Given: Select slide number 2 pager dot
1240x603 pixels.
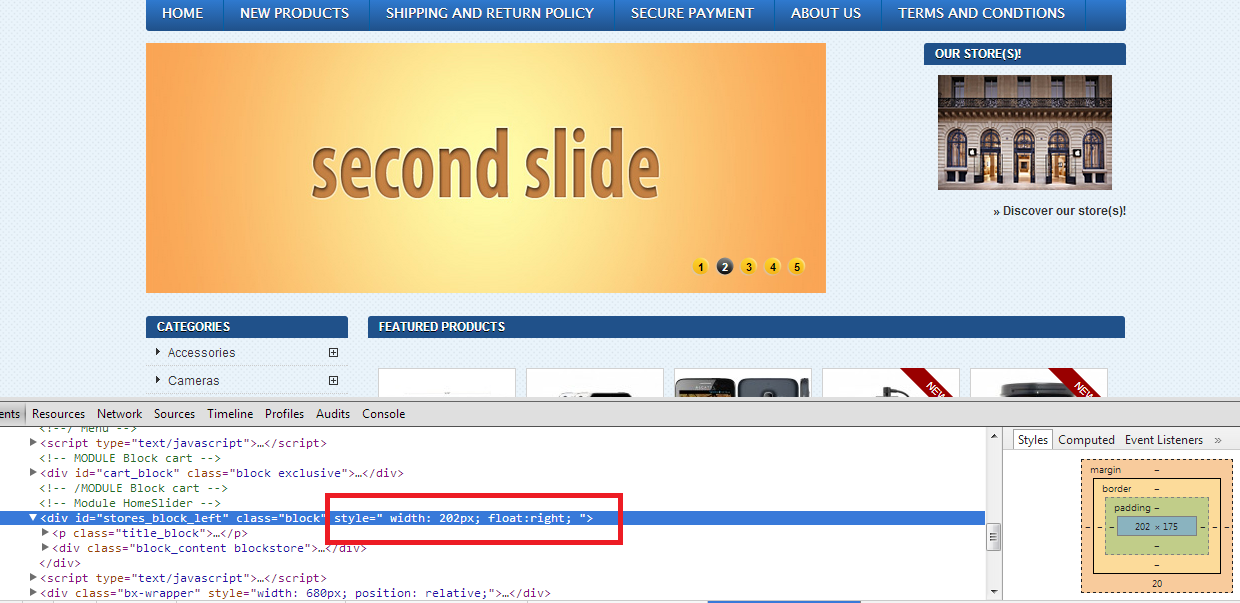Looking at the screenshot, I should tap(725, 266).
